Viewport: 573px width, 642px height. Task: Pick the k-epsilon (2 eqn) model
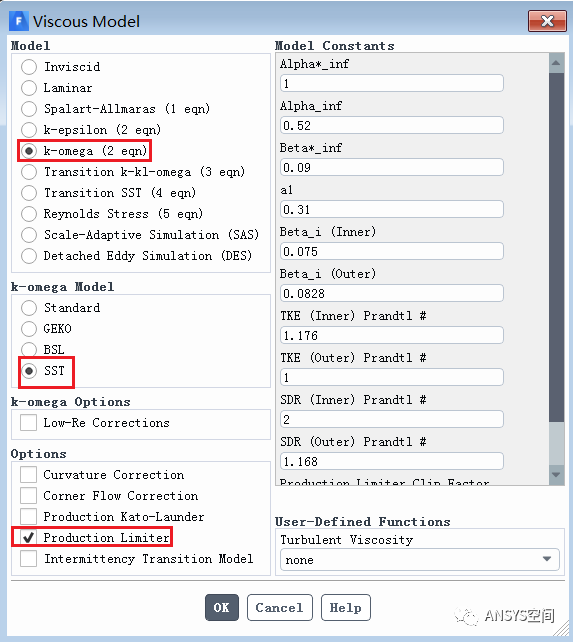click(29, 130)
